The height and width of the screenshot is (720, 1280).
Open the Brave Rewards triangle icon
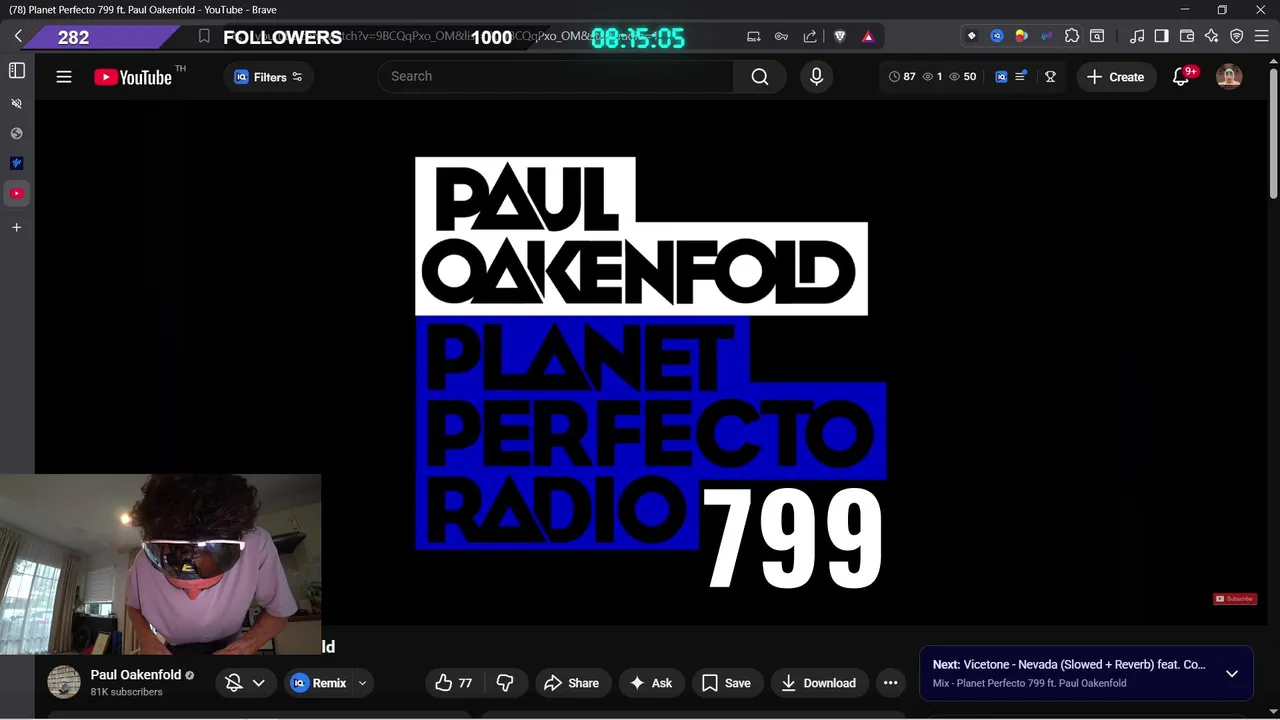tap(868, 36)
